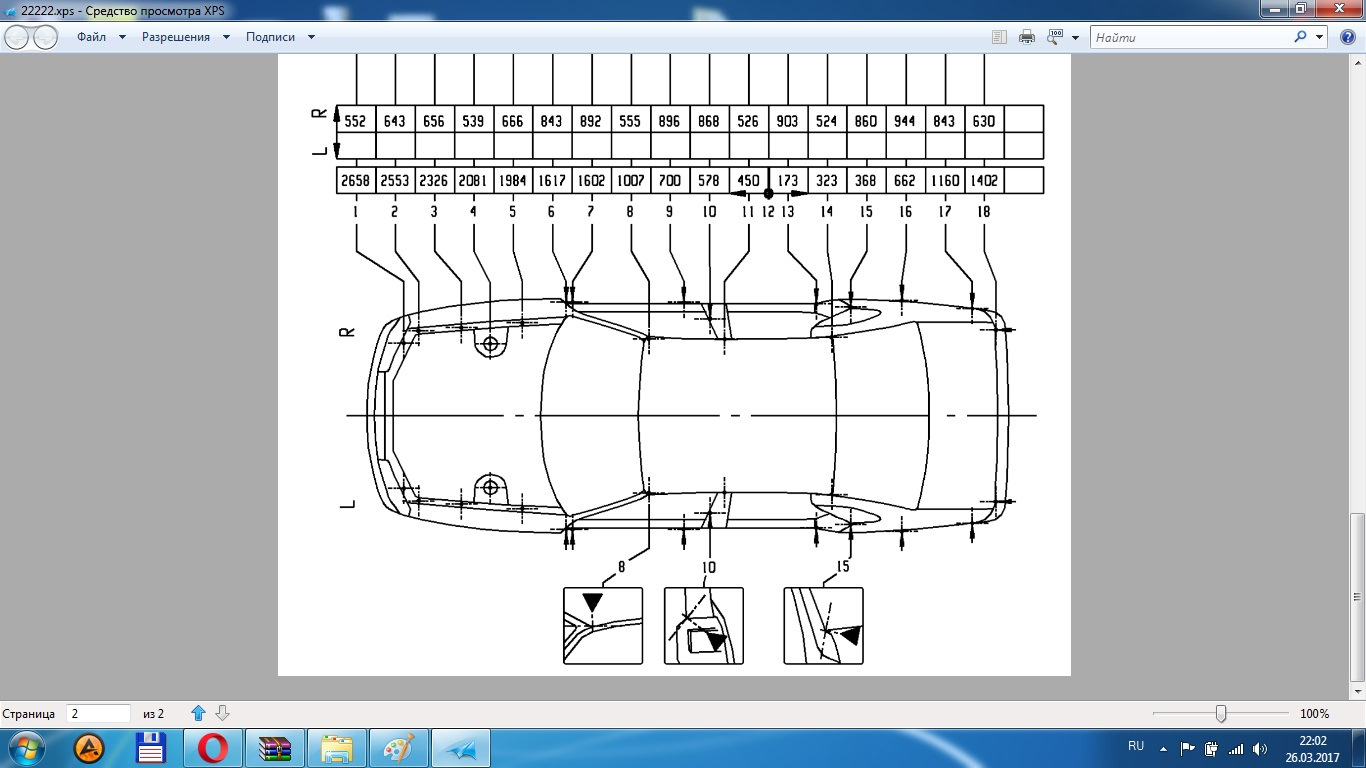Click the volume speaker tray icon
The width and height of the screenshot is (1366, 768).
coord(1261,748)
